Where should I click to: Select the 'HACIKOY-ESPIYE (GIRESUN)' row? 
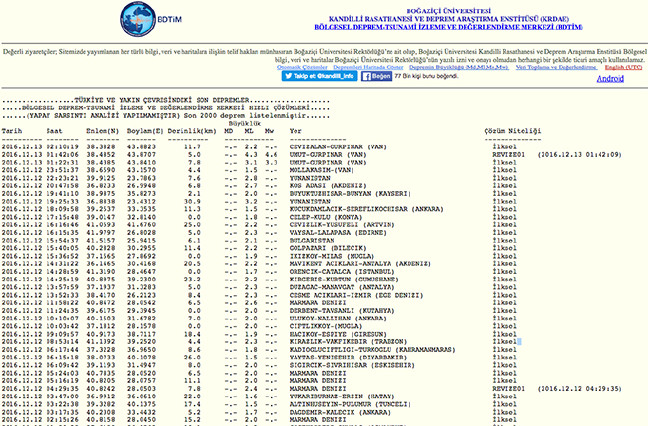pos(259,334)
